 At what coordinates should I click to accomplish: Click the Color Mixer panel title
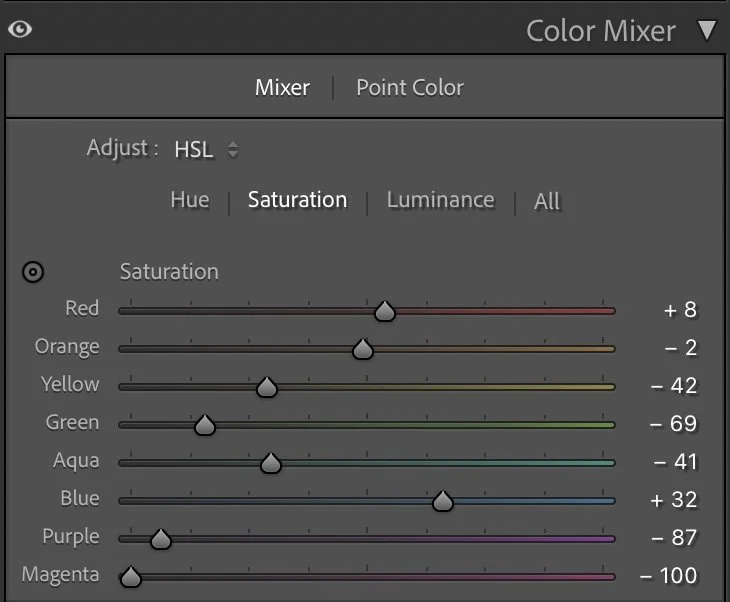click(x=601, y=31)
